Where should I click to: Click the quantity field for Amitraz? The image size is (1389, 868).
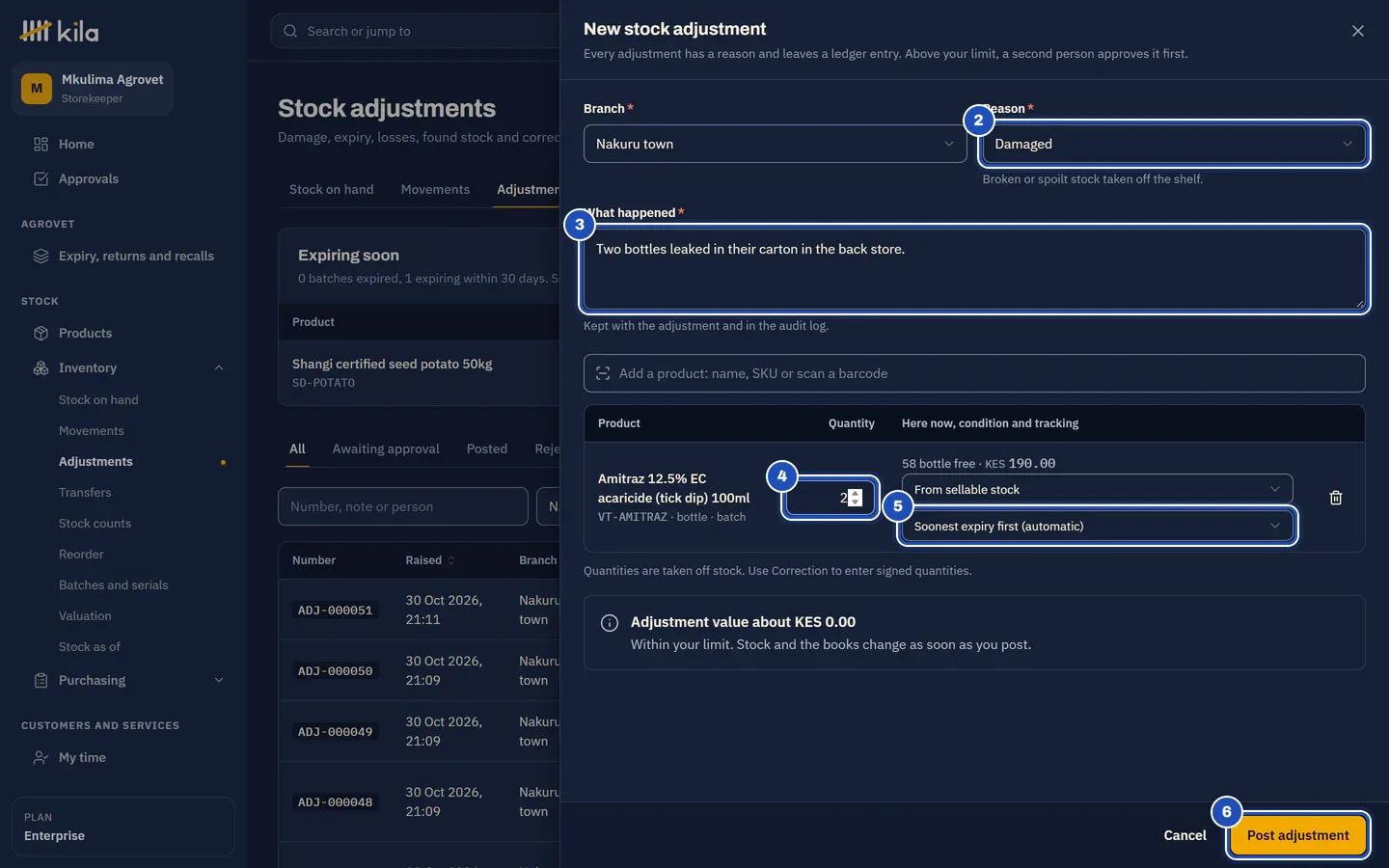click(x=831, y=498)
